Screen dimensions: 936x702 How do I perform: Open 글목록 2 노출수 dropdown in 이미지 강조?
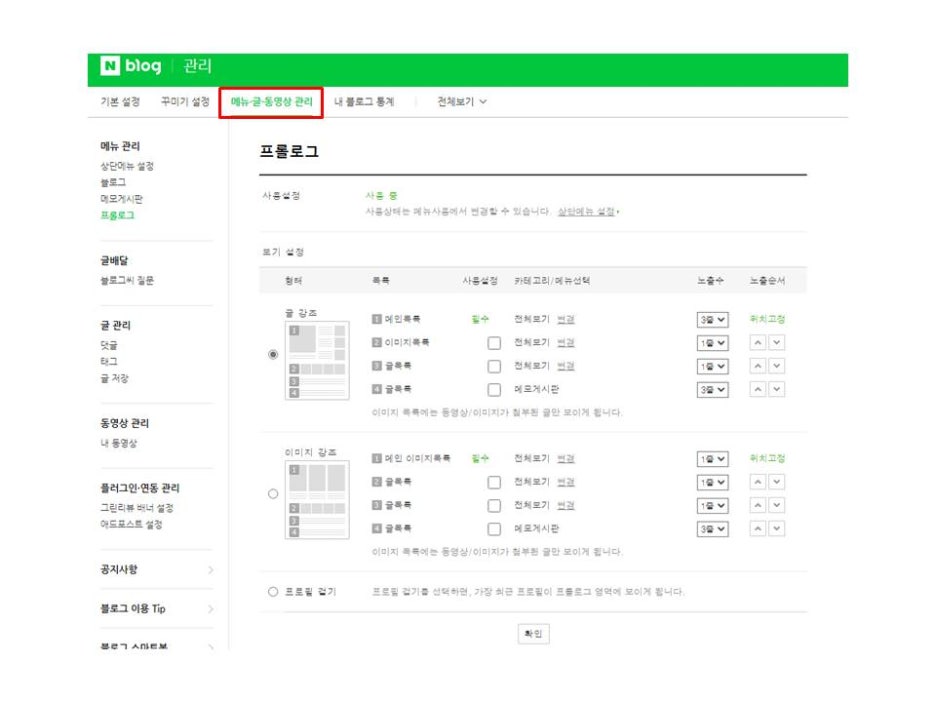click(713, 482)
